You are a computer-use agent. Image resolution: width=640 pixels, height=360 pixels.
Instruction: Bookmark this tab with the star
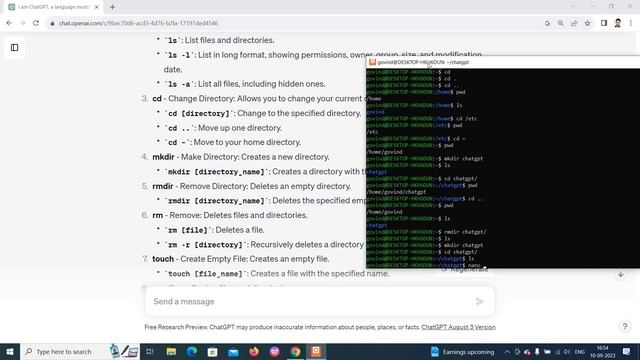(x=588, y=23)
